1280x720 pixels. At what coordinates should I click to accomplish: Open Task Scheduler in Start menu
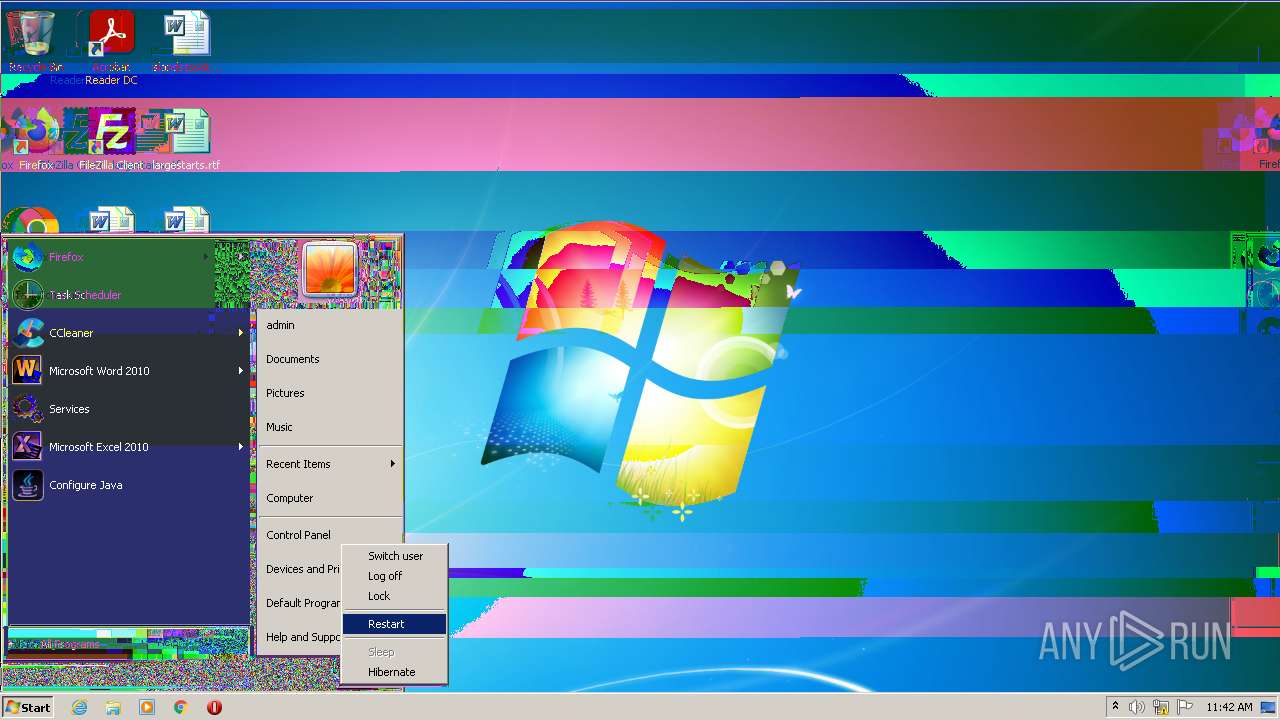(x=110, y=295)
